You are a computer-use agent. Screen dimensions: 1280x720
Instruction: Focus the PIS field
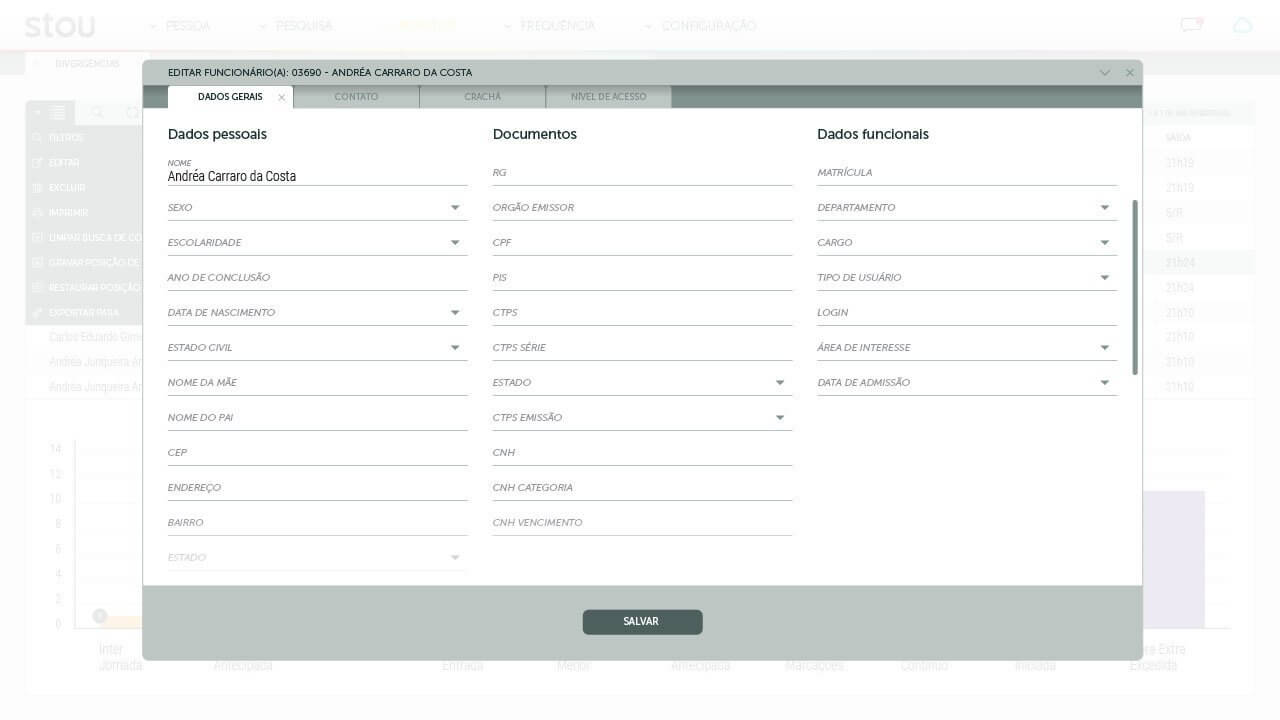coord(642,278)
